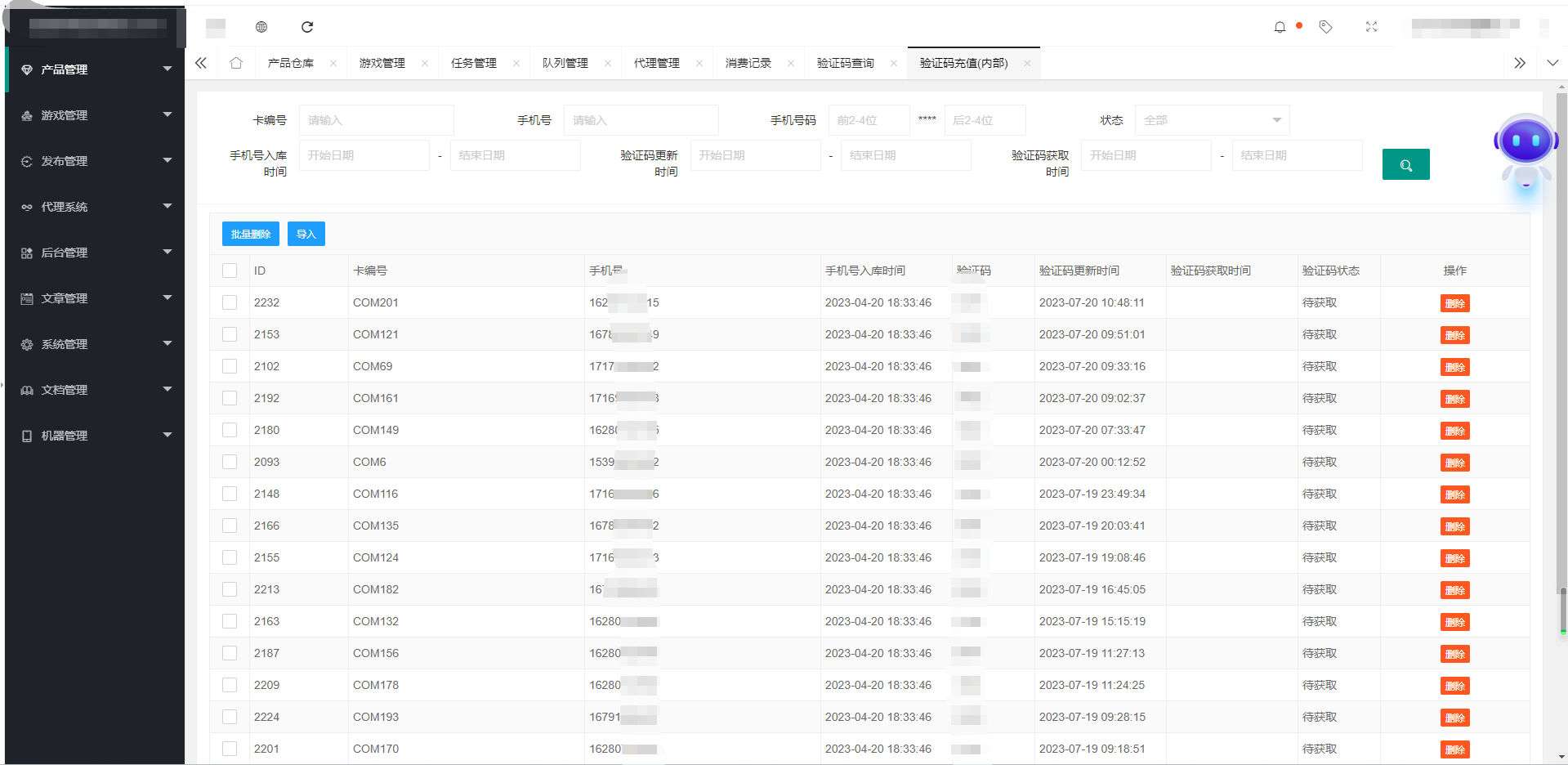Refresh the page with the reload icon
Image resolution: width=1568 pixels, height=765 pixels.
pos(307,27)
